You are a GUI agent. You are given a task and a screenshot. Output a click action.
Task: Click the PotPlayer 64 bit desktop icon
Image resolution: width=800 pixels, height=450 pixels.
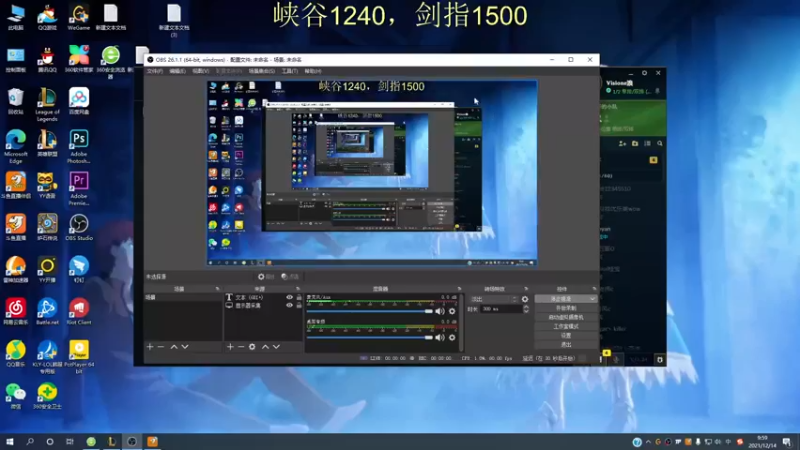tap(79, 357)
